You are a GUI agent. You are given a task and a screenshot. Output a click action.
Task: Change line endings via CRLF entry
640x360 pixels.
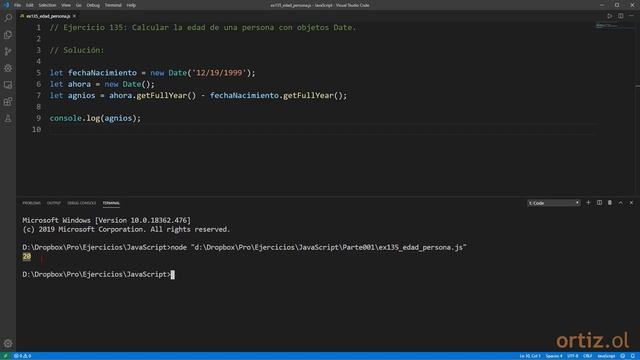(587, 356)
